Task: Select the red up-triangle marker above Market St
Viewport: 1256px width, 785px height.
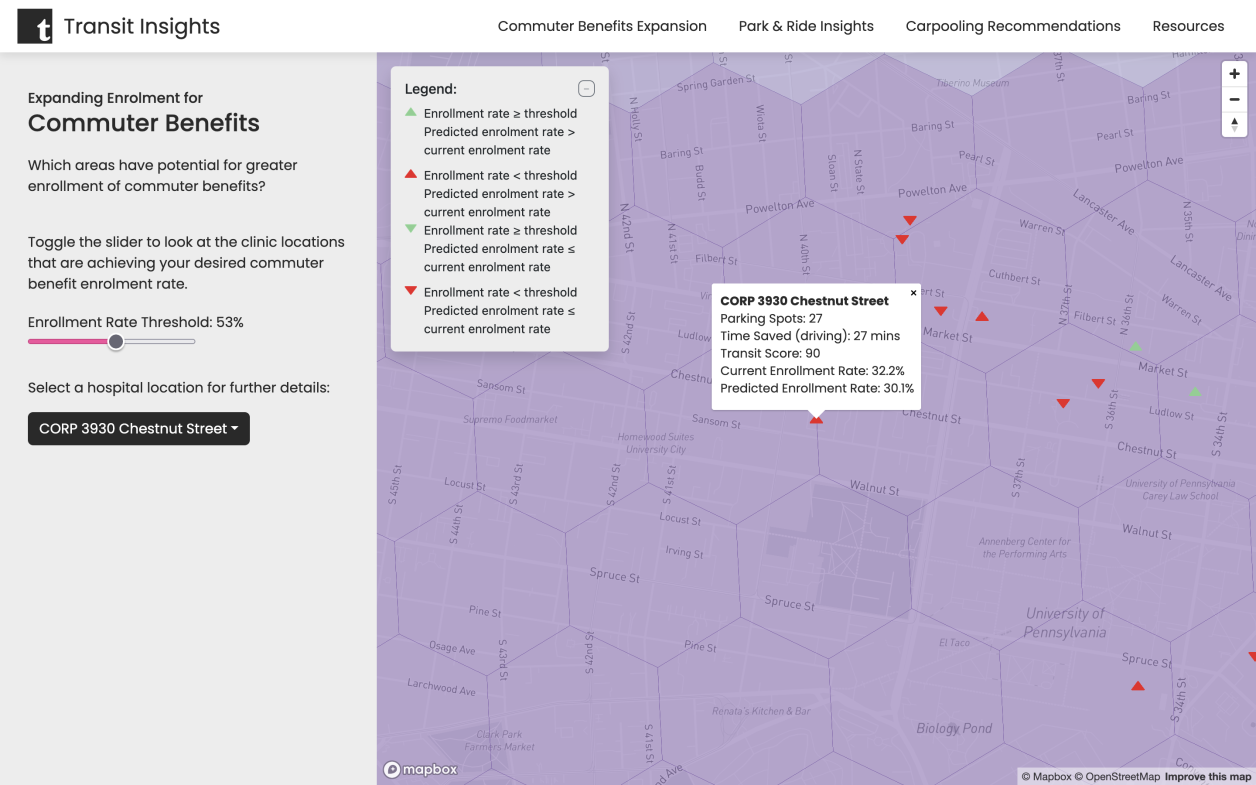Action: [x=982, y=316]
